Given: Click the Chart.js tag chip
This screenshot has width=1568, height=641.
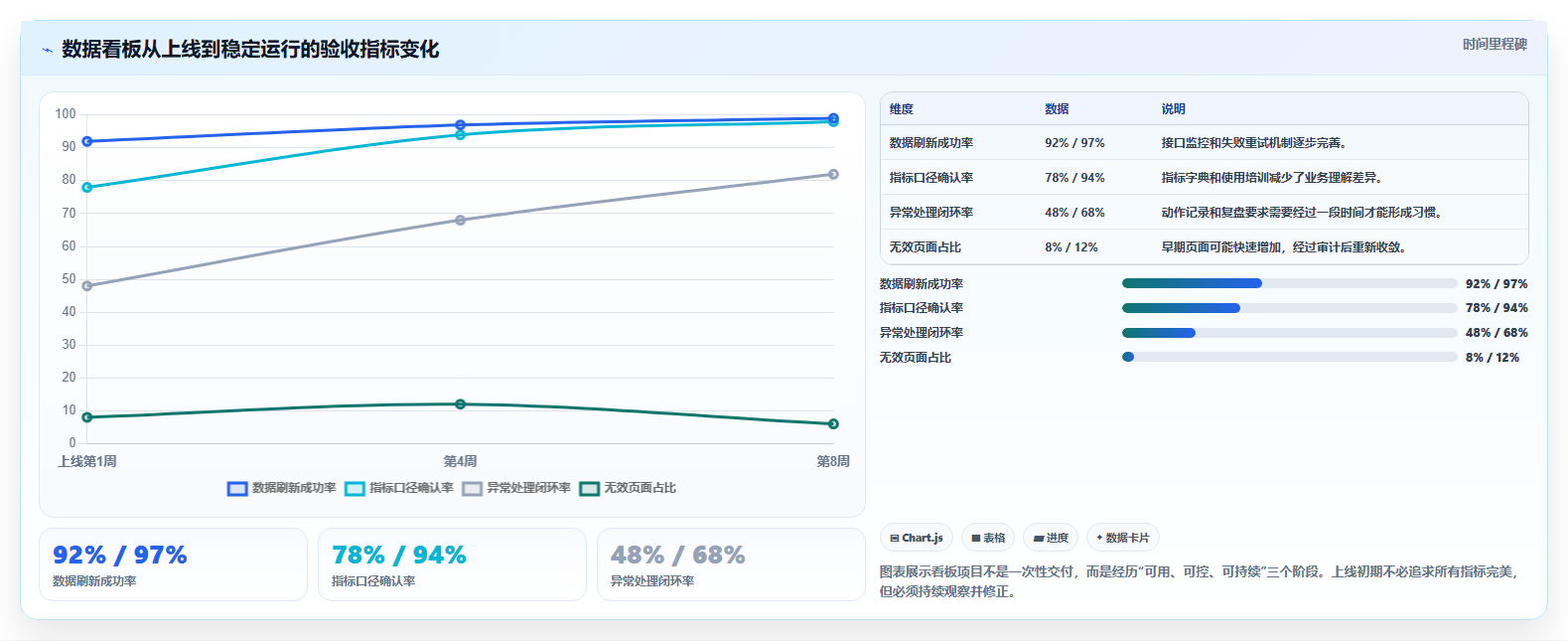Looking at the screenshot, I should tap(917, 538).
